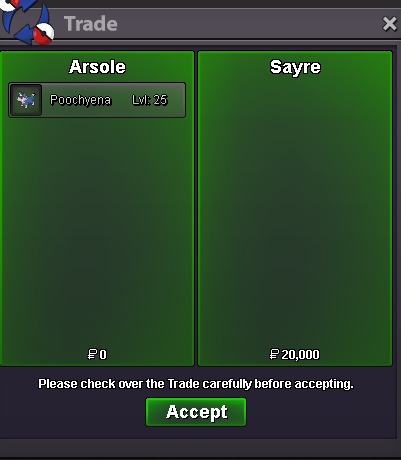
Task: Click the Trade window title text
Action: (91, 24)
